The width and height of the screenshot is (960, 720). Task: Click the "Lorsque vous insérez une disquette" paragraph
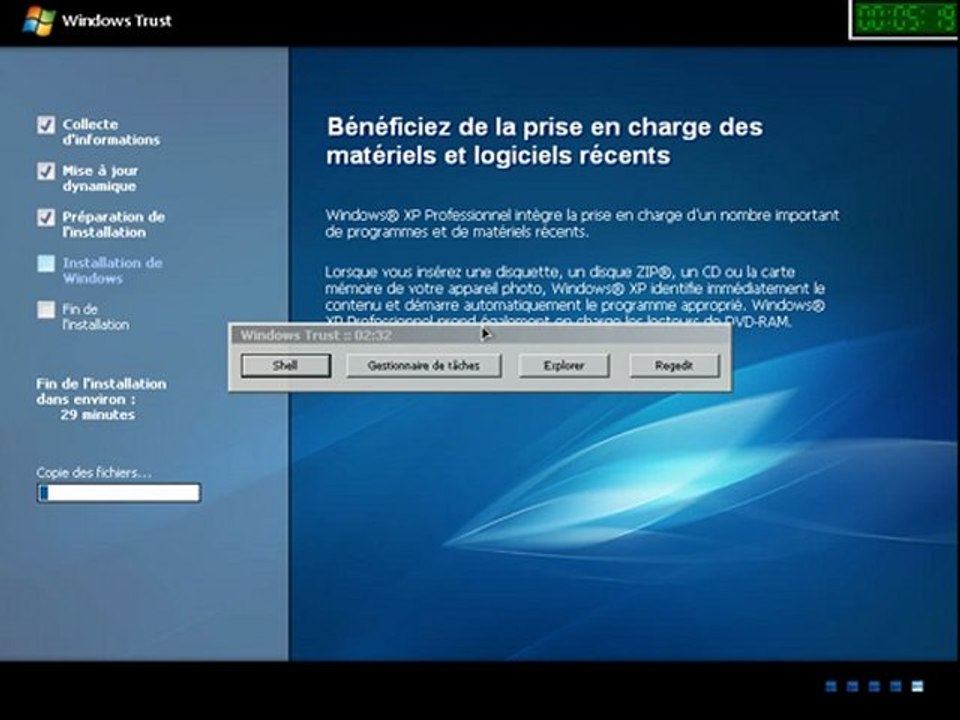click(x=576, y=296)
